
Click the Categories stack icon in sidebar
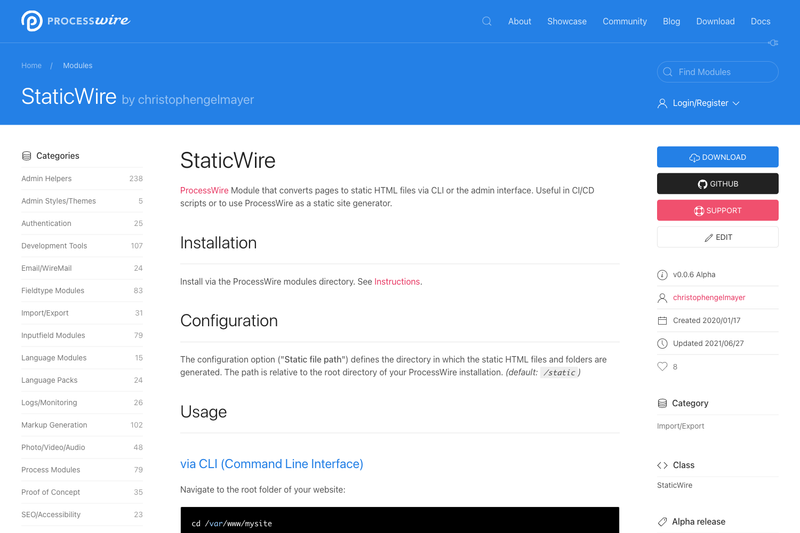(x=27, y=156)
